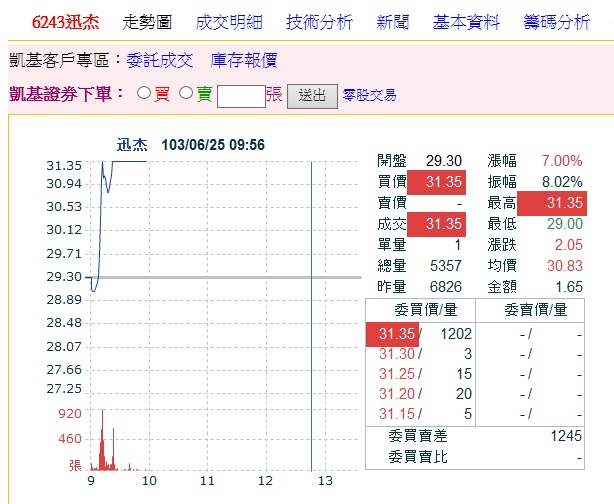Screen dimensions: 614x504
Task: Click the 6243迅杰 stock title
Action: pyautogui.click(x=65, y=22)
